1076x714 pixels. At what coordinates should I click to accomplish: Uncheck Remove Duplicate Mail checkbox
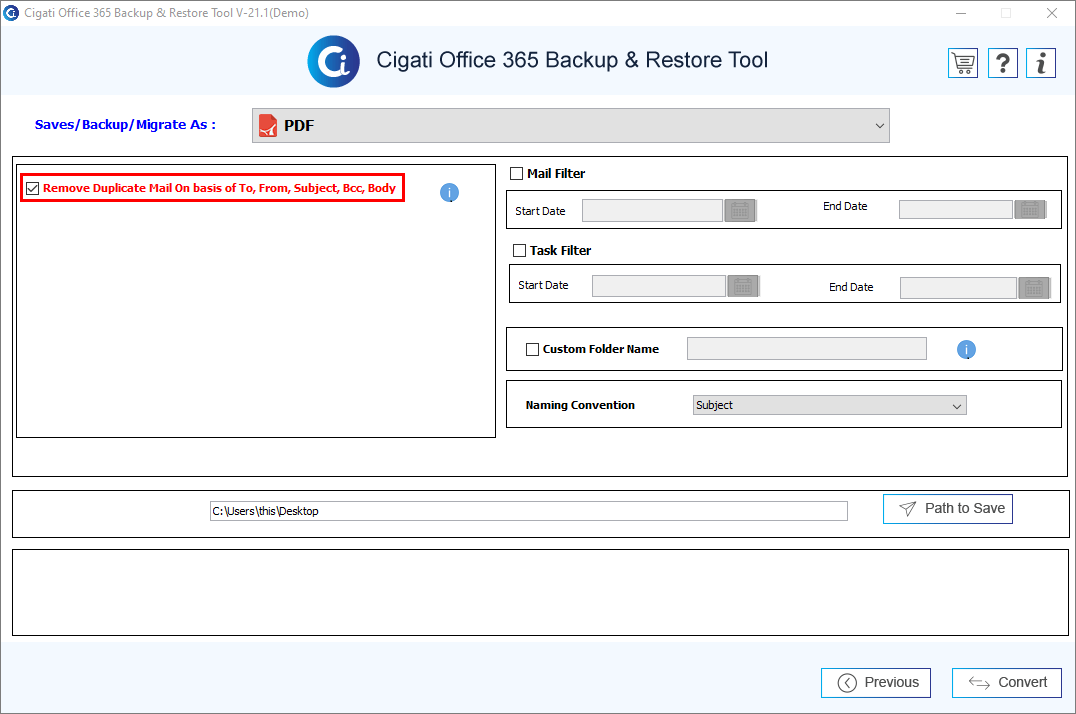click(32, 188)
